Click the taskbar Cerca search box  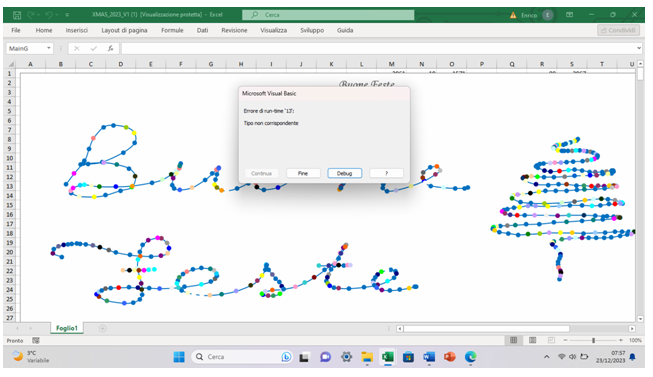pyautogui.click(x=242, y=357)
